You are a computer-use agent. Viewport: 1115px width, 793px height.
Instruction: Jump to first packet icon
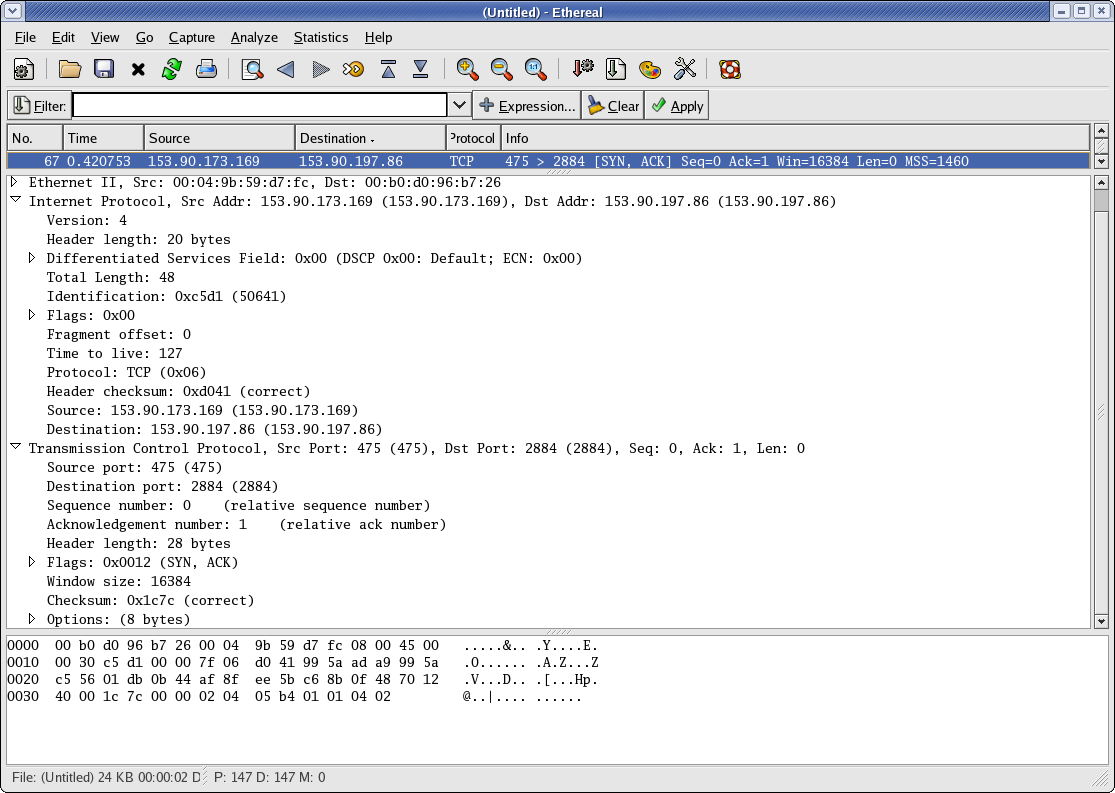pyautogui.click(x=388, y=69)
